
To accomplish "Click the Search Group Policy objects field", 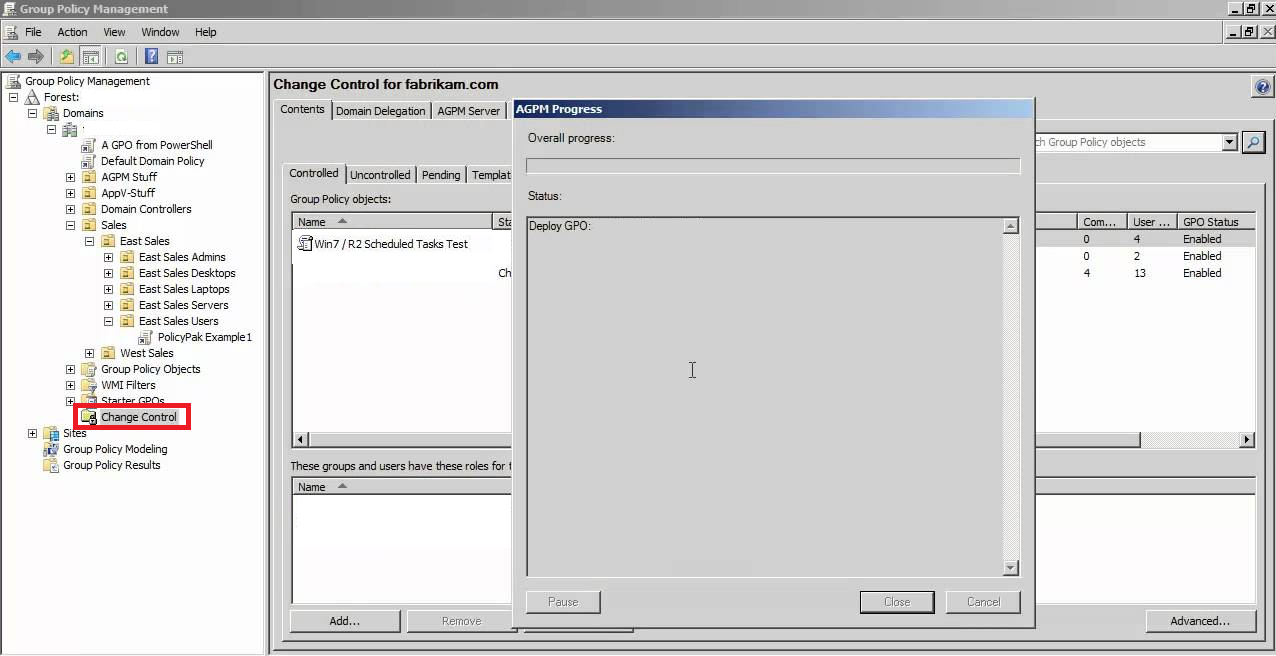I will point(1128,142).
